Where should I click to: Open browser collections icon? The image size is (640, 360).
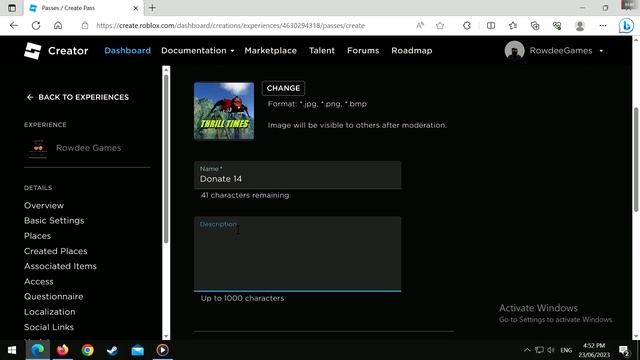(x=535, y=25)
